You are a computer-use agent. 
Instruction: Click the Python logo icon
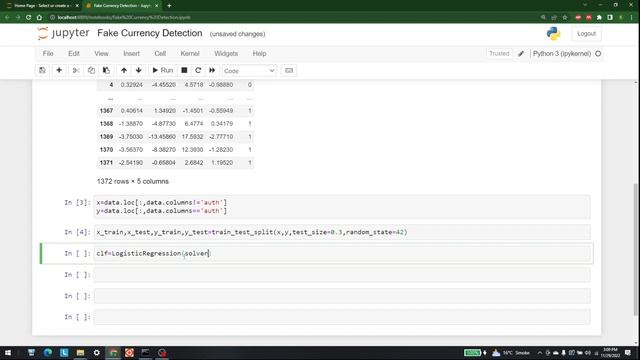coord(553,33)
